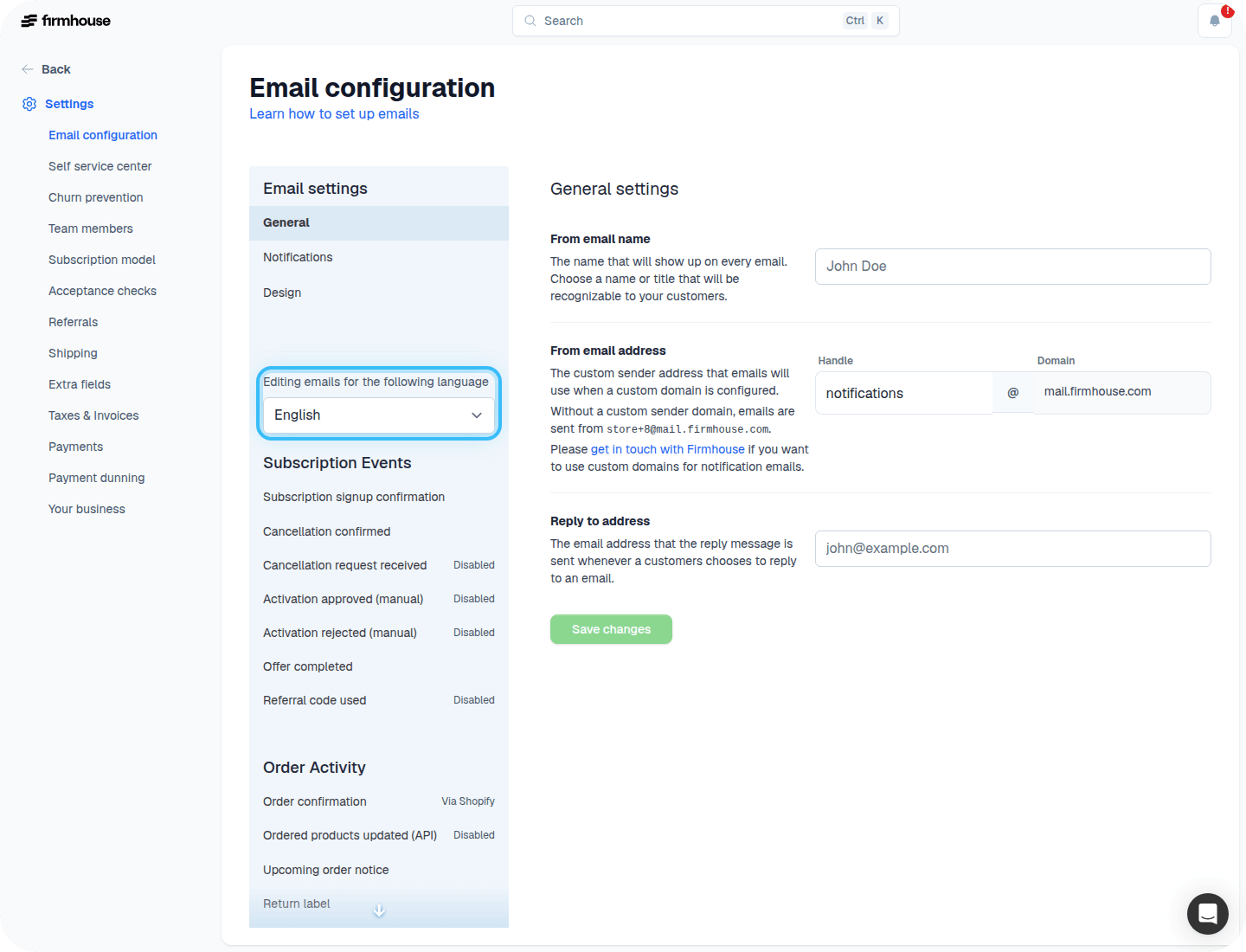The height and width of the screenshot is (952, 1246).
Task: Click the down arrow scroll indicator
Action: 379,910
